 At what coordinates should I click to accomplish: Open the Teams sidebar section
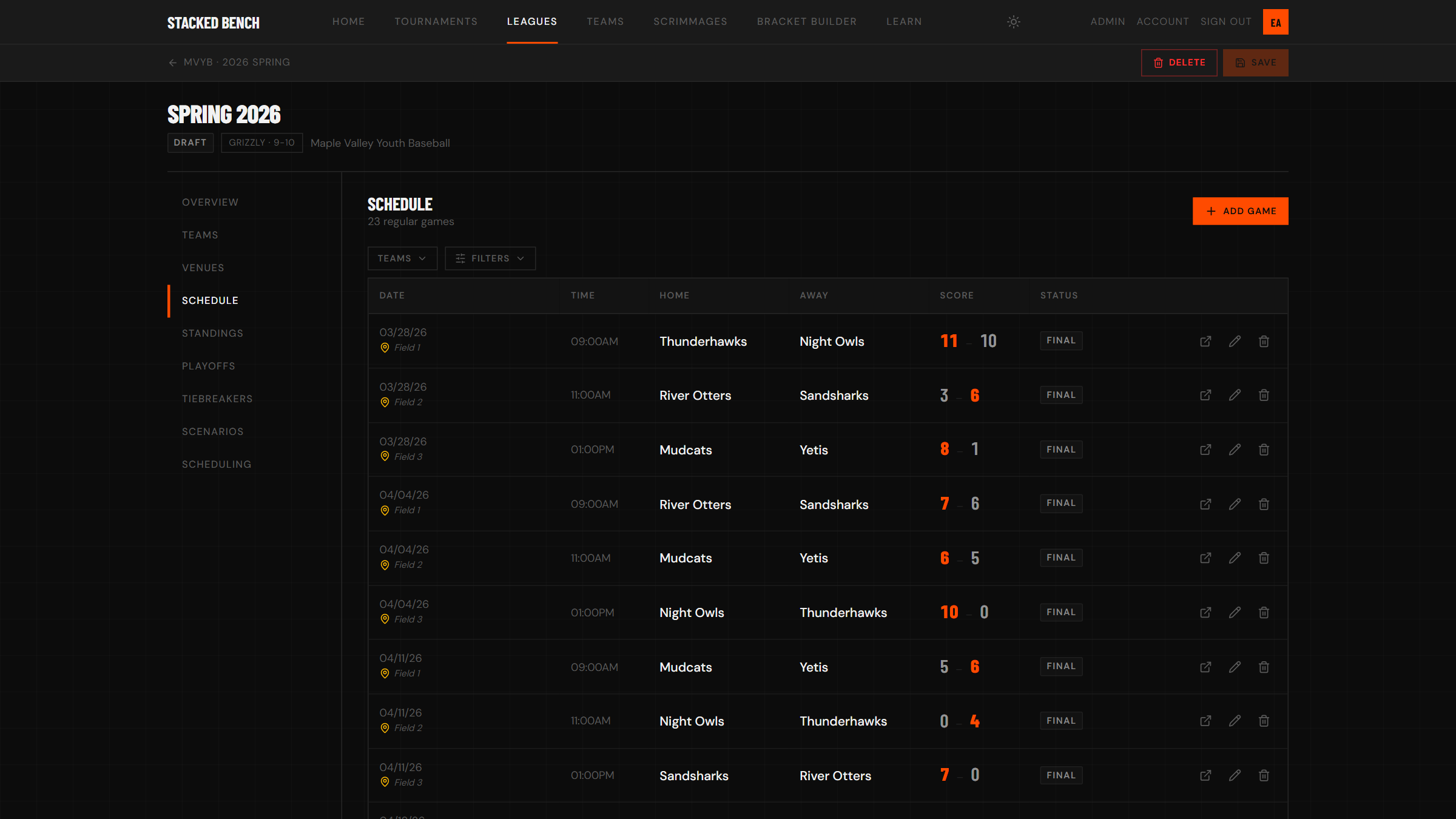tap(200, 235)
